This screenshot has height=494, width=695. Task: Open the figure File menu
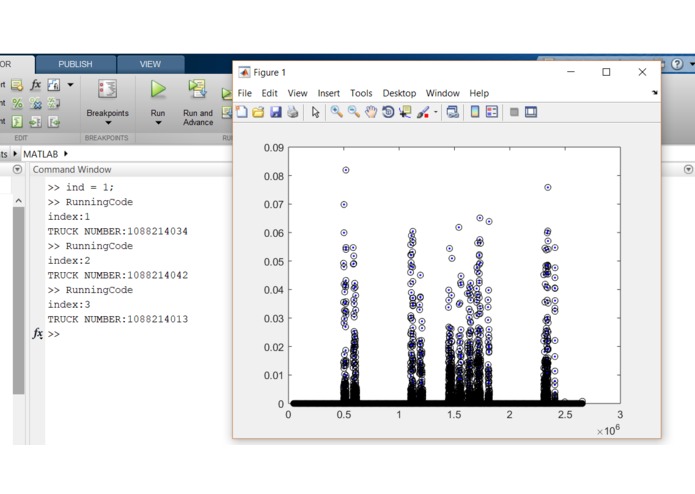(245, 93)
